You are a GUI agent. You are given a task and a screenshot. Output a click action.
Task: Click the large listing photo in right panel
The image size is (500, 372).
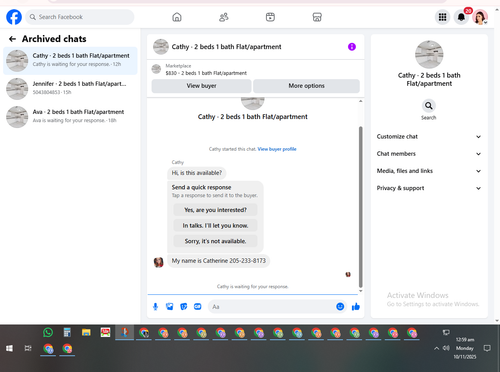[x=429, y=55]
